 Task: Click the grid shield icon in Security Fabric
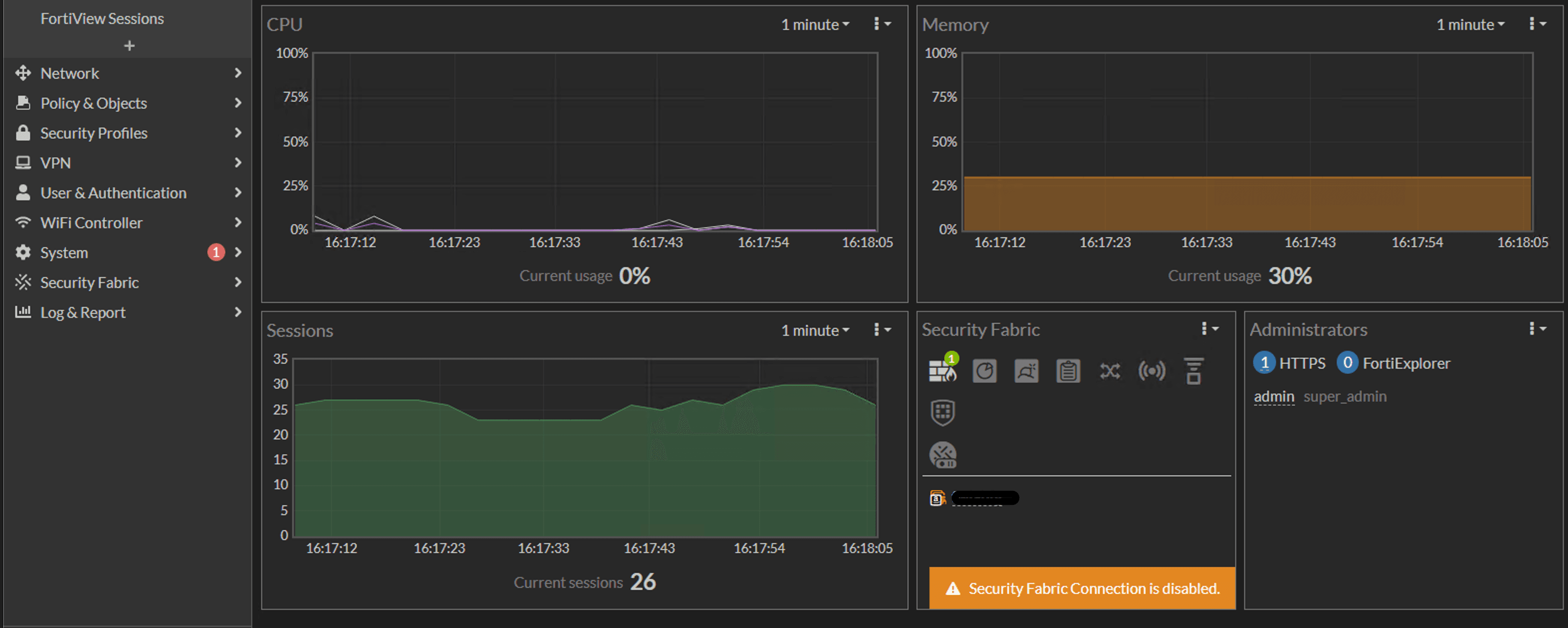coord(942,412)
